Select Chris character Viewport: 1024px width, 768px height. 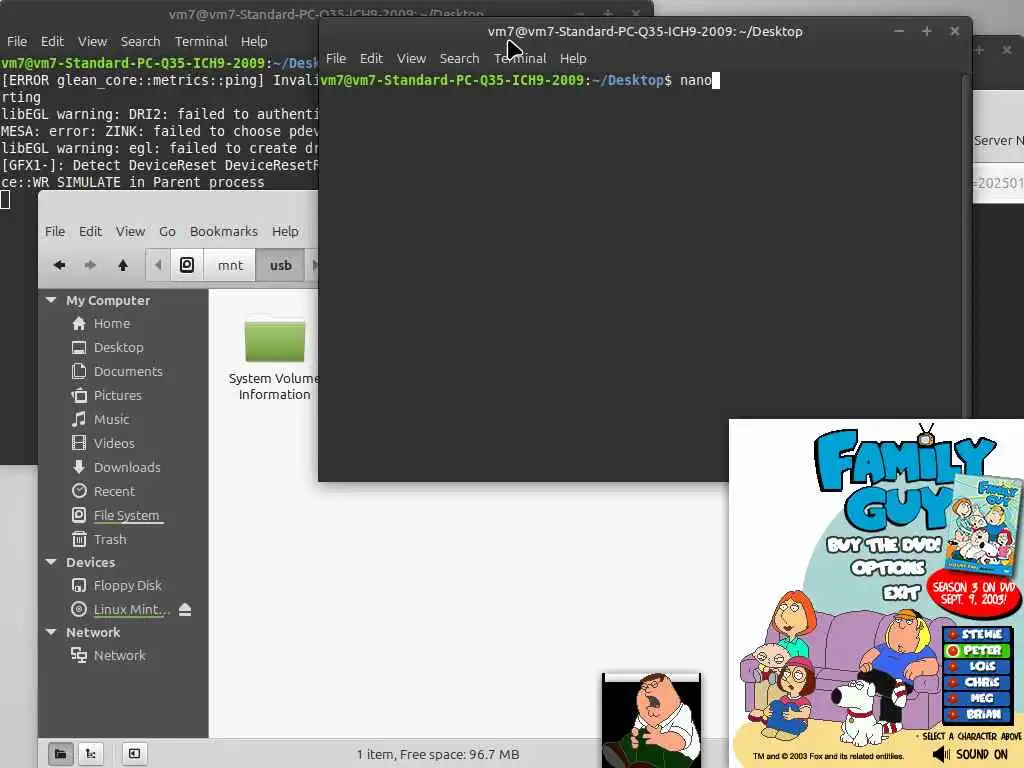[977, 682]
